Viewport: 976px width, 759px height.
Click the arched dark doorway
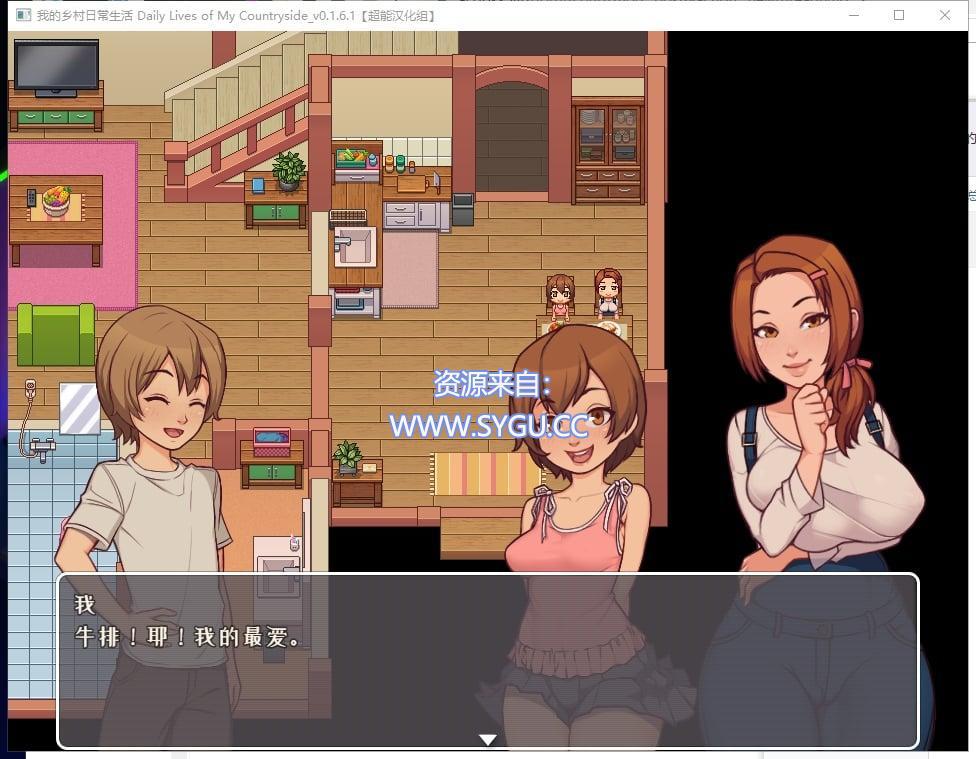pos(512,136)
